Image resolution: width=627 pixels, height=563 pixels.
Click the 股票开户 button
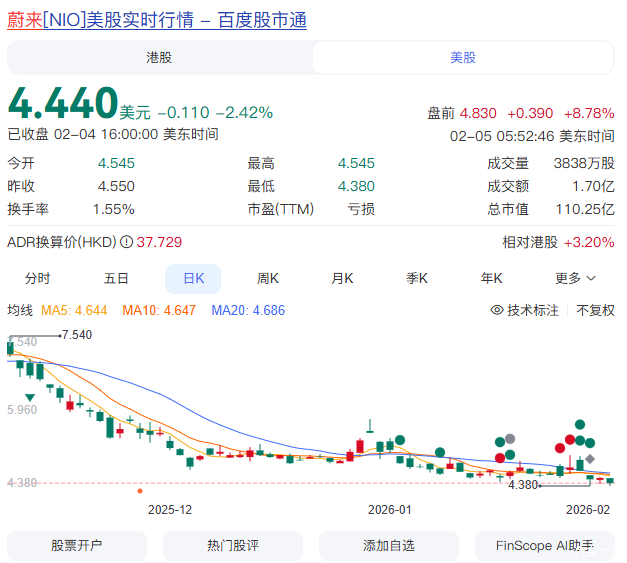coord(77,546)
